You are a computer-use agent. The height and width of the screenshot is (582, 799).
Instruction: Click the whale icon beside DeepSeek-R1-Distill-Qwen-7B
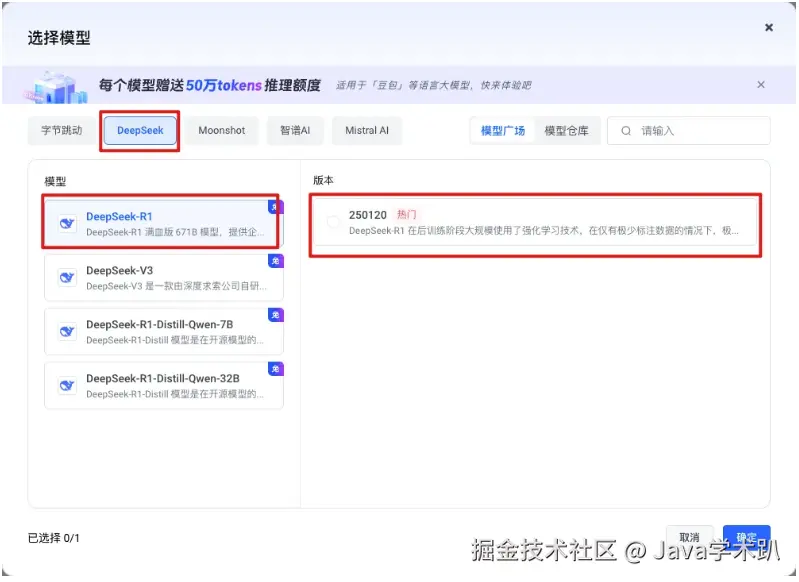[67, 332]
